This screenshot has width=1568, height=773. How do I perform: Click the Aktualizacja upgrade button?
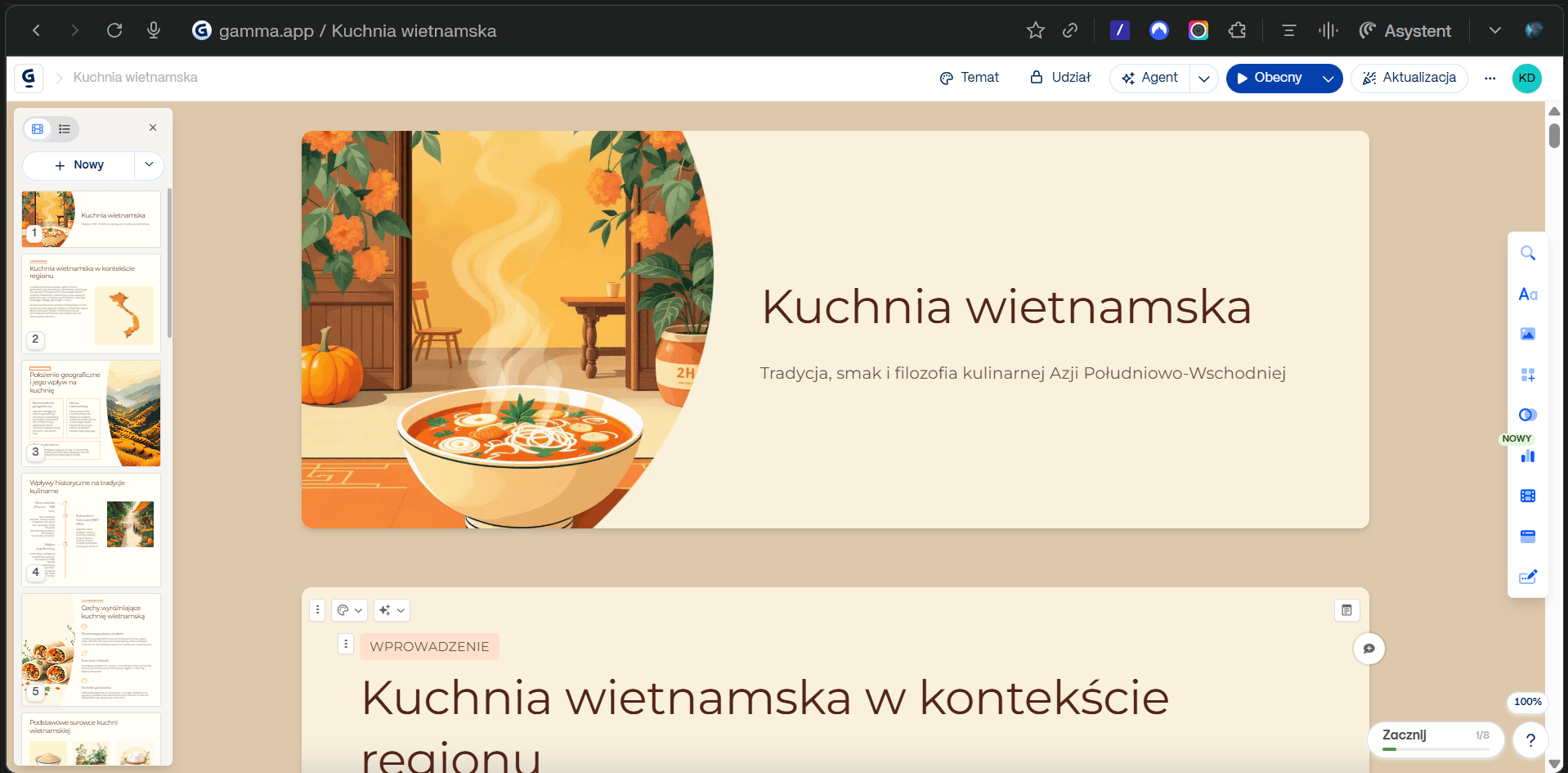[x=1409, y=78]
